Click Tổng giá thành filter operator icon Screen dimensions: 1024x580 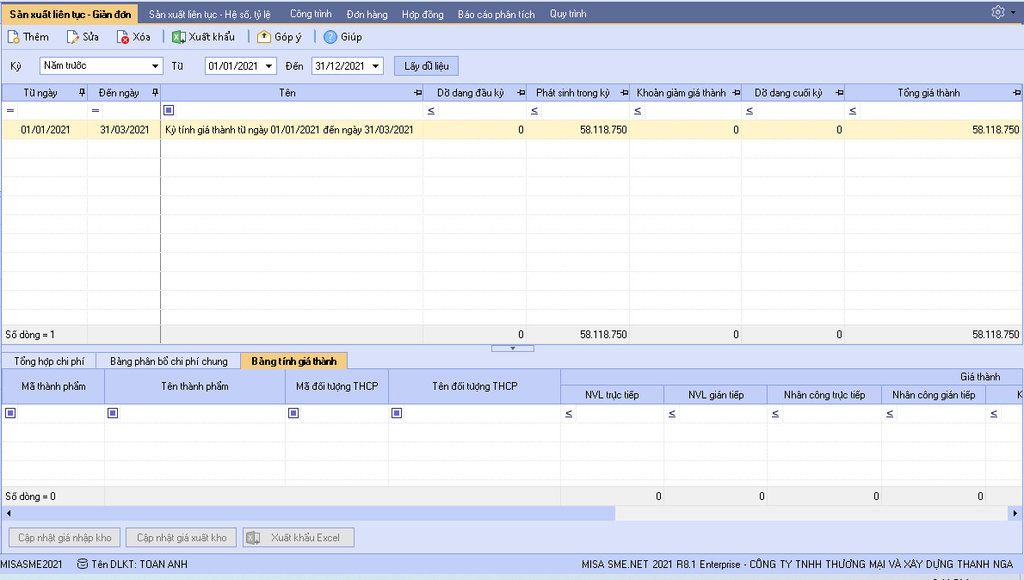pos(853,111)
